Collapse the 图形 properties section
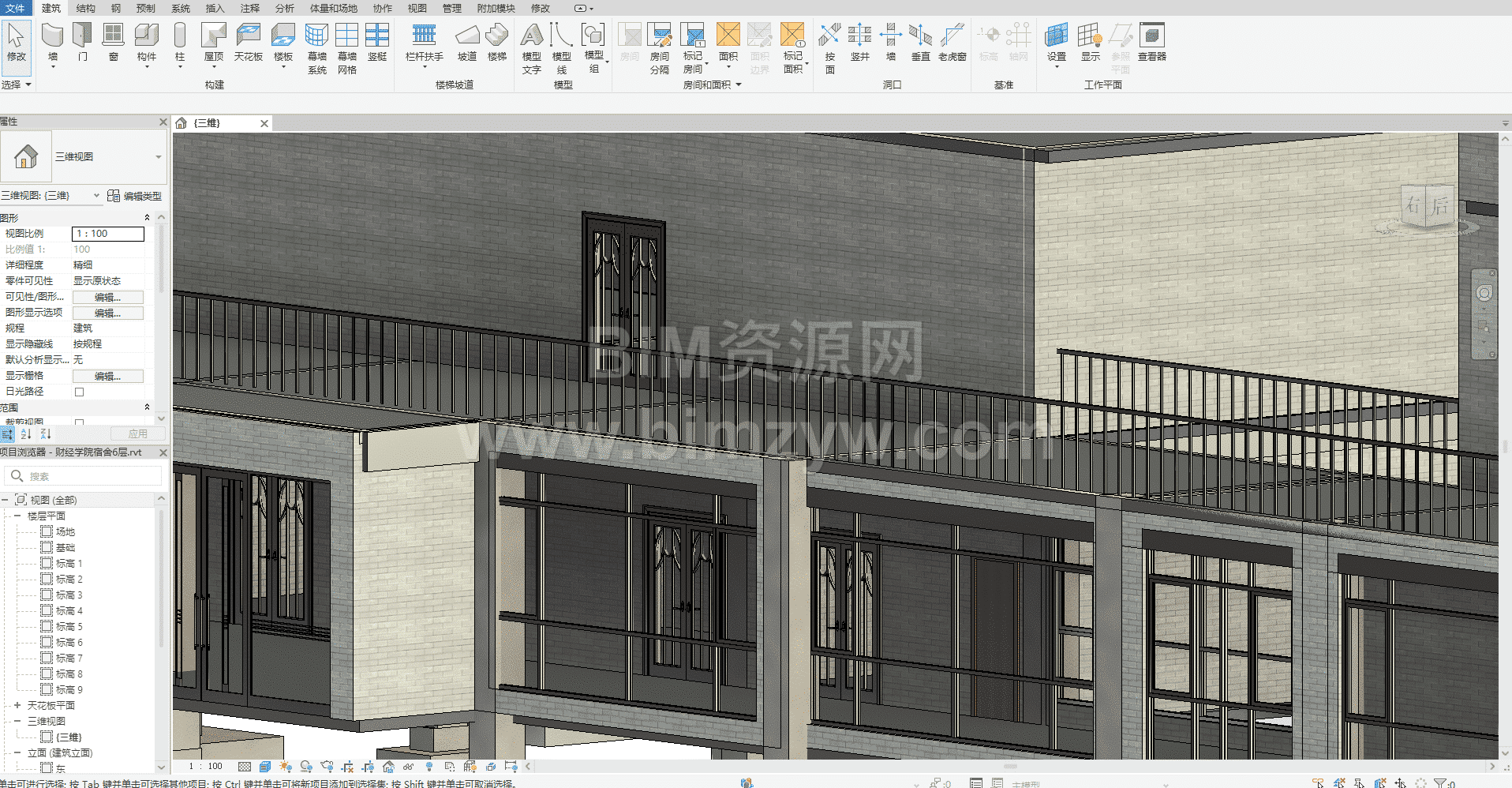Screen dimensions: 1512x788 pos(147,217)
